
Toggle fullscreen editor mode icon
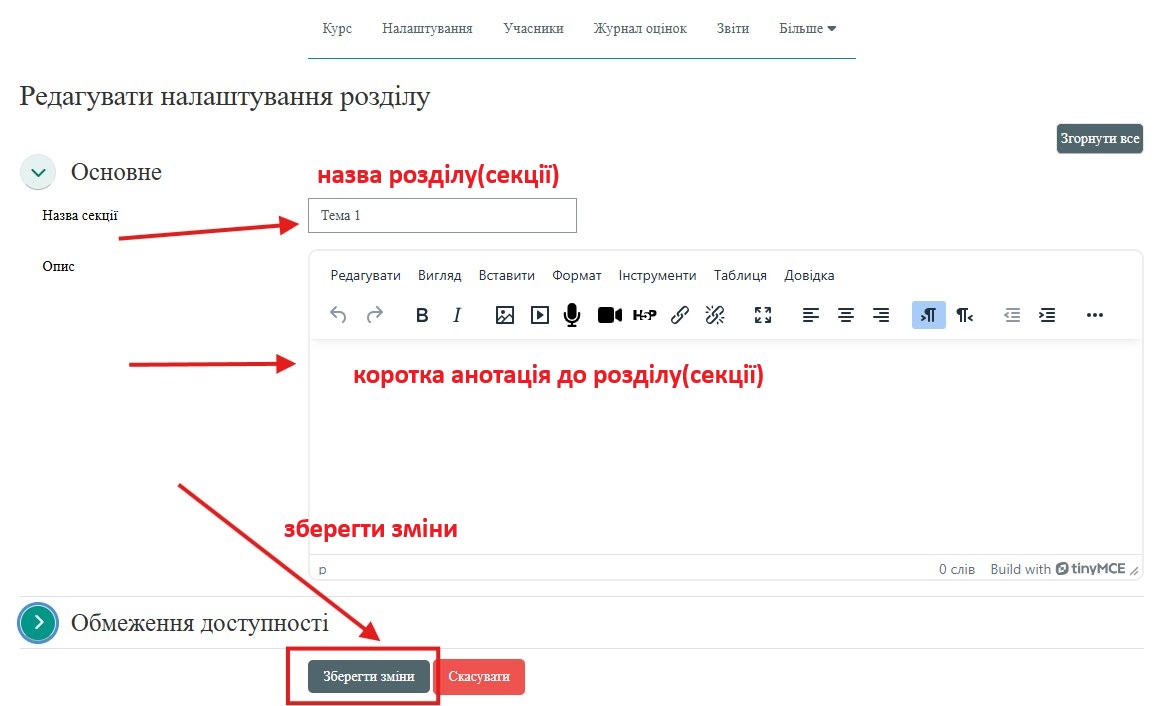tap(763, 315)
